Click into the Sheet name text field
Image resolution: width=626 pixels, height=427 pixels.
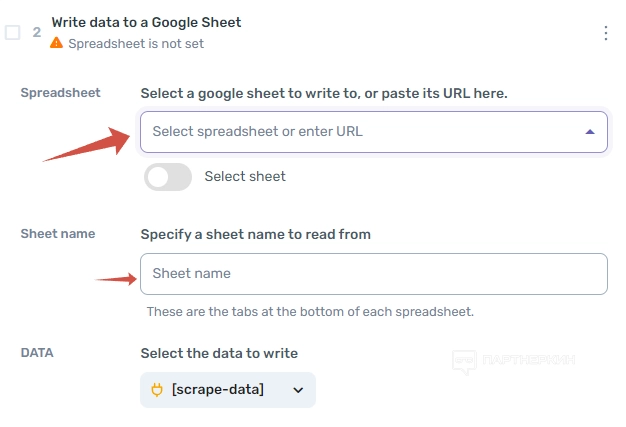click(x=373, y=274)
